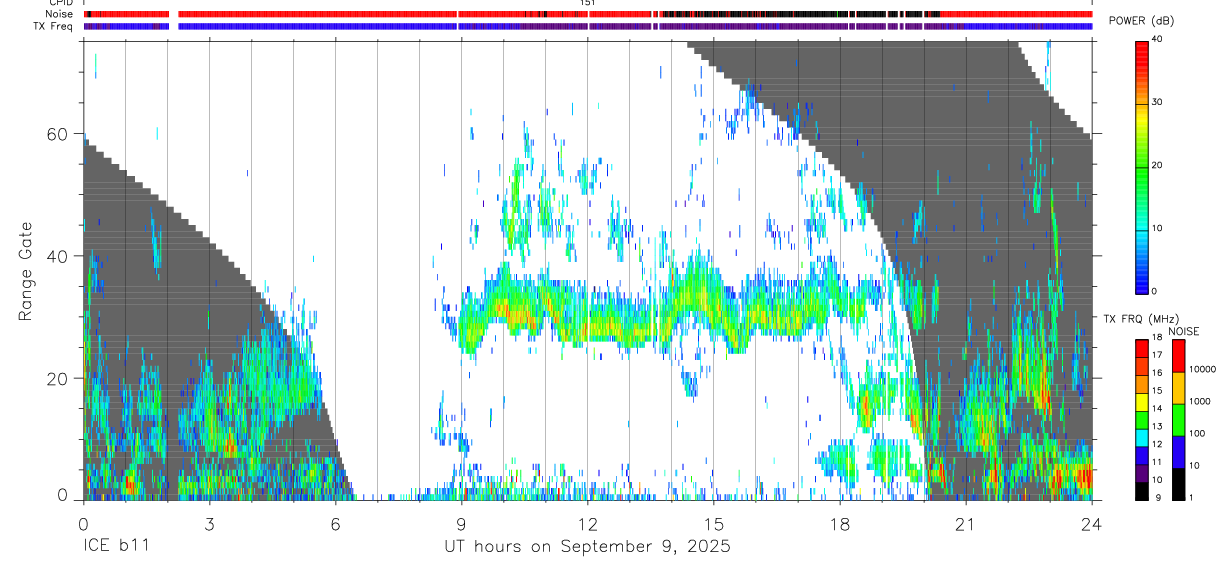Click the '100' value on NOISE scale

coord(1199,433)
